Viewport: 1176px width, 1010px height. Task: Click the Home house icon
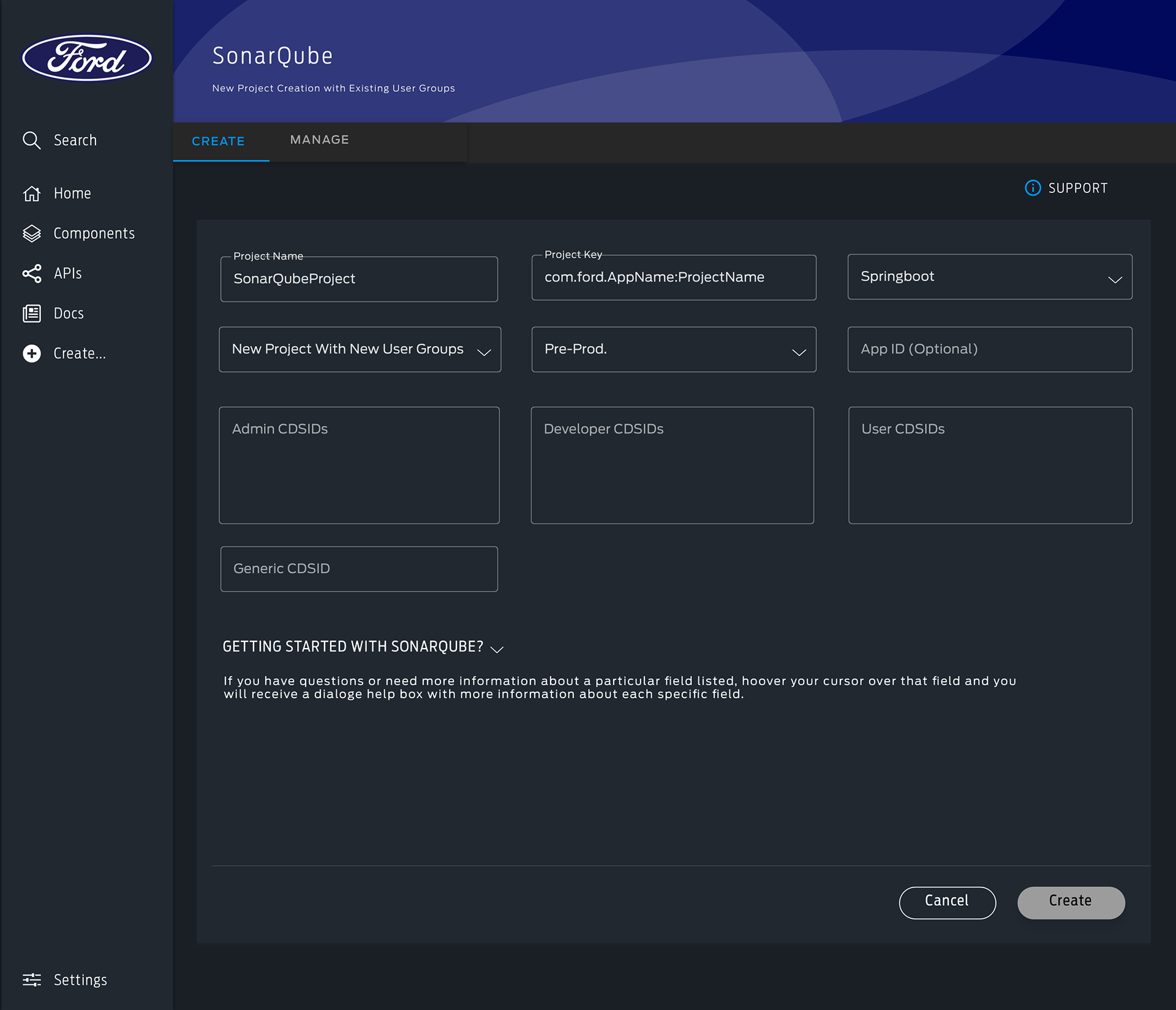31,194
